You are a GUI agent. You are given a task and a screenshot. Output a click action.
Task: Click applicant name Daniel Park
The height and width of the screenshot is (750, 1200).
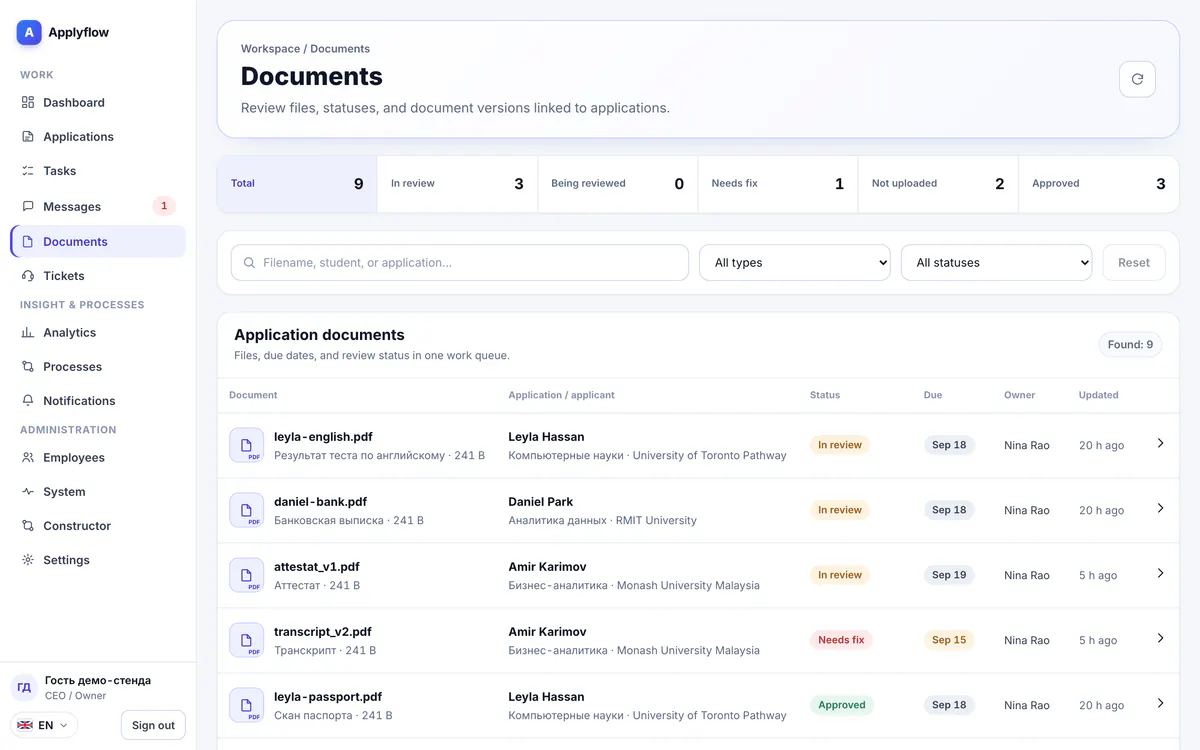click(541, 502)
